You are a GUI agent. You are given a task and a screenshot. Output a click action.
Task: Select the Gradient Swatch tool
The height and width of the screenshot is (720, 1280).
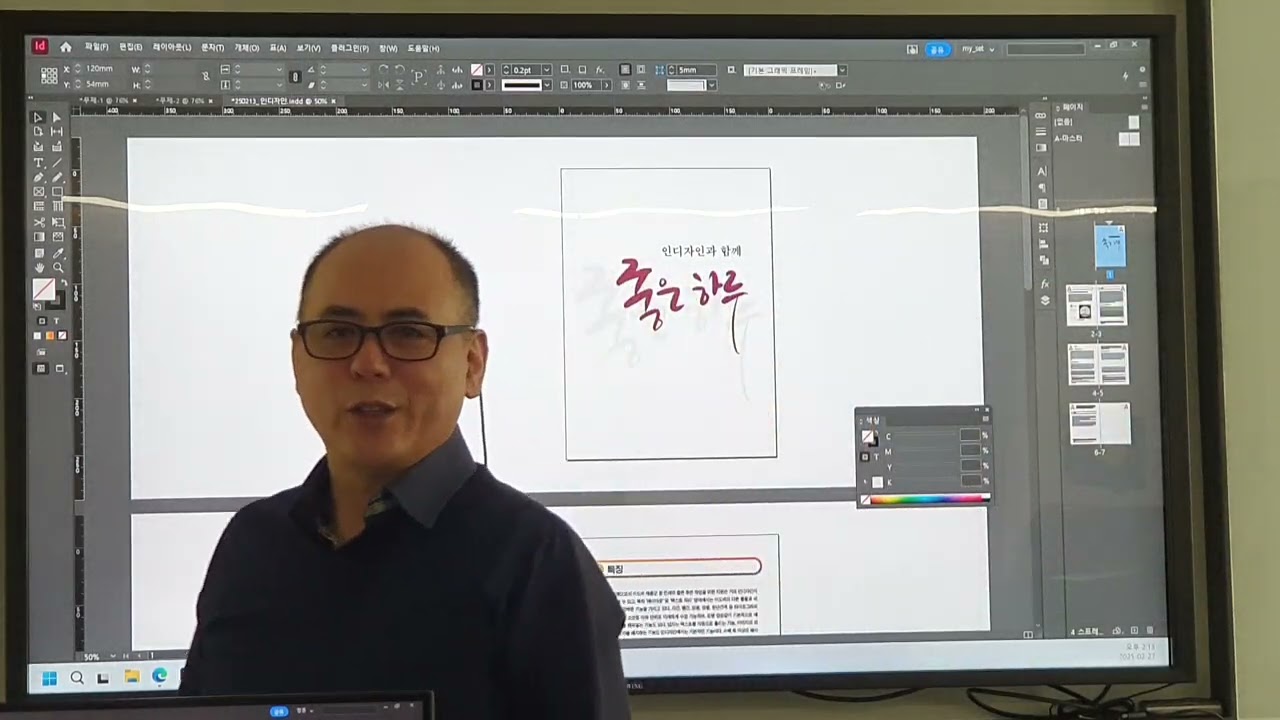tap(39, 237)
